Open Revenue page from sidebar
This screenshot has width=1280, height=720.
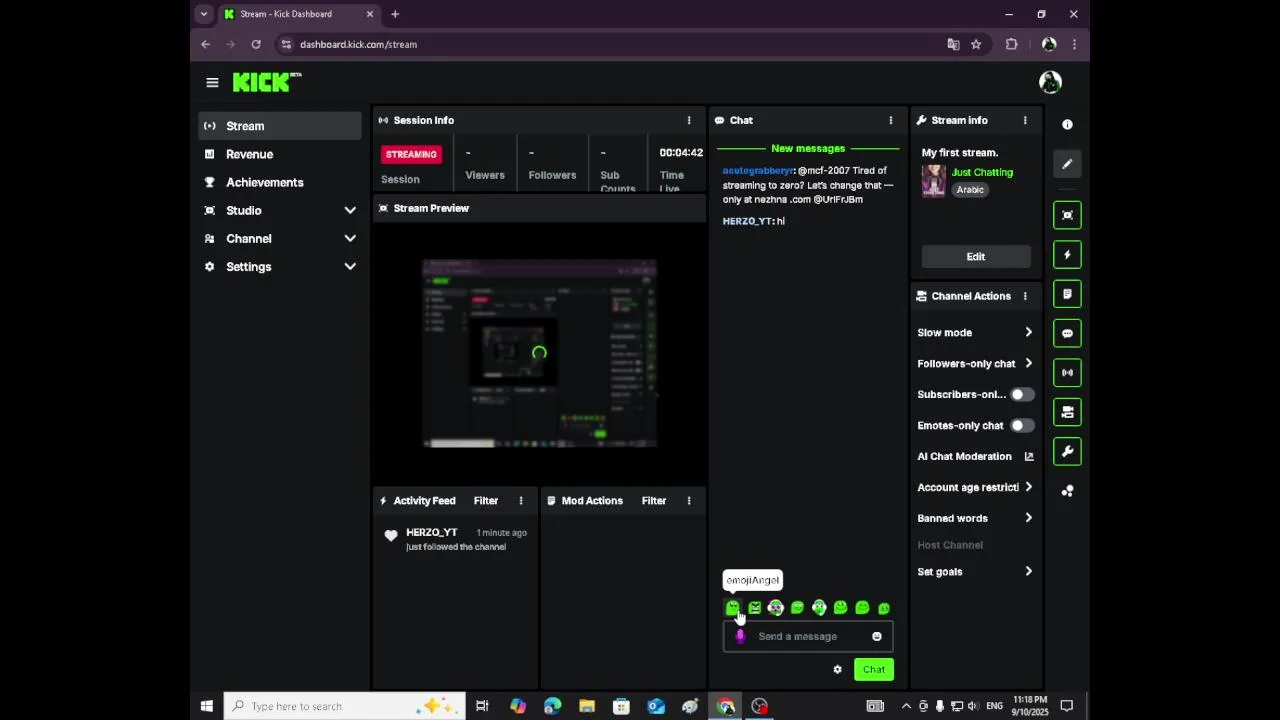point(280,155)
